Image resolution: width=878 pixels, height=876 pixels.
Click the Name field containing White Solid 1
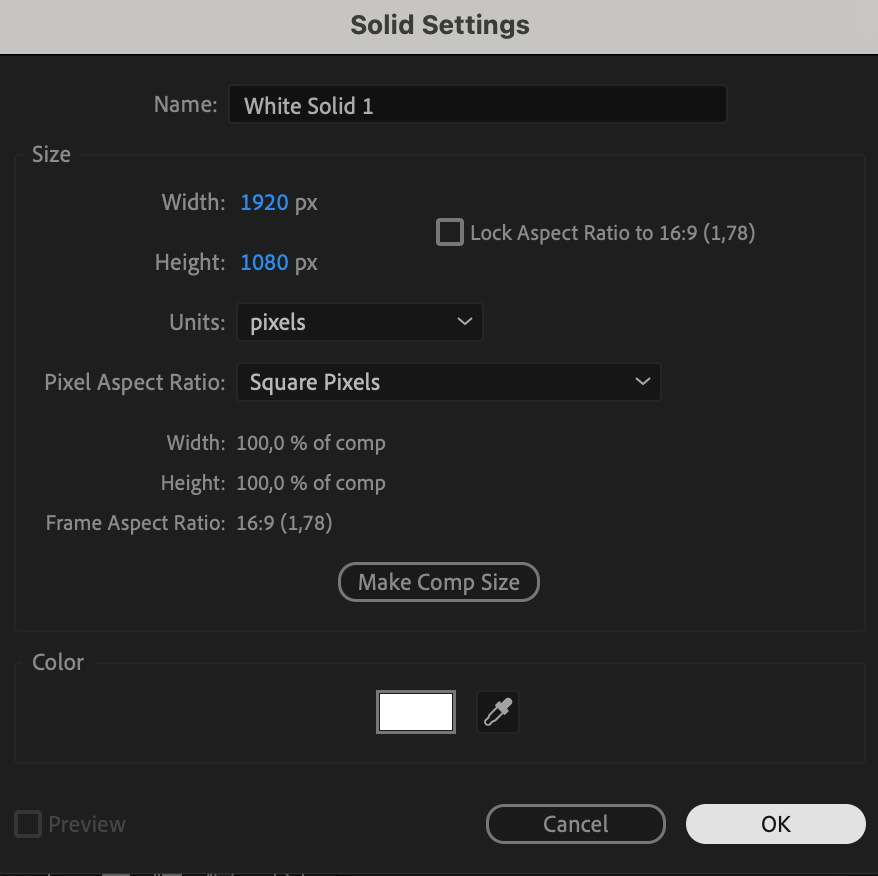(x=477, y=105)
